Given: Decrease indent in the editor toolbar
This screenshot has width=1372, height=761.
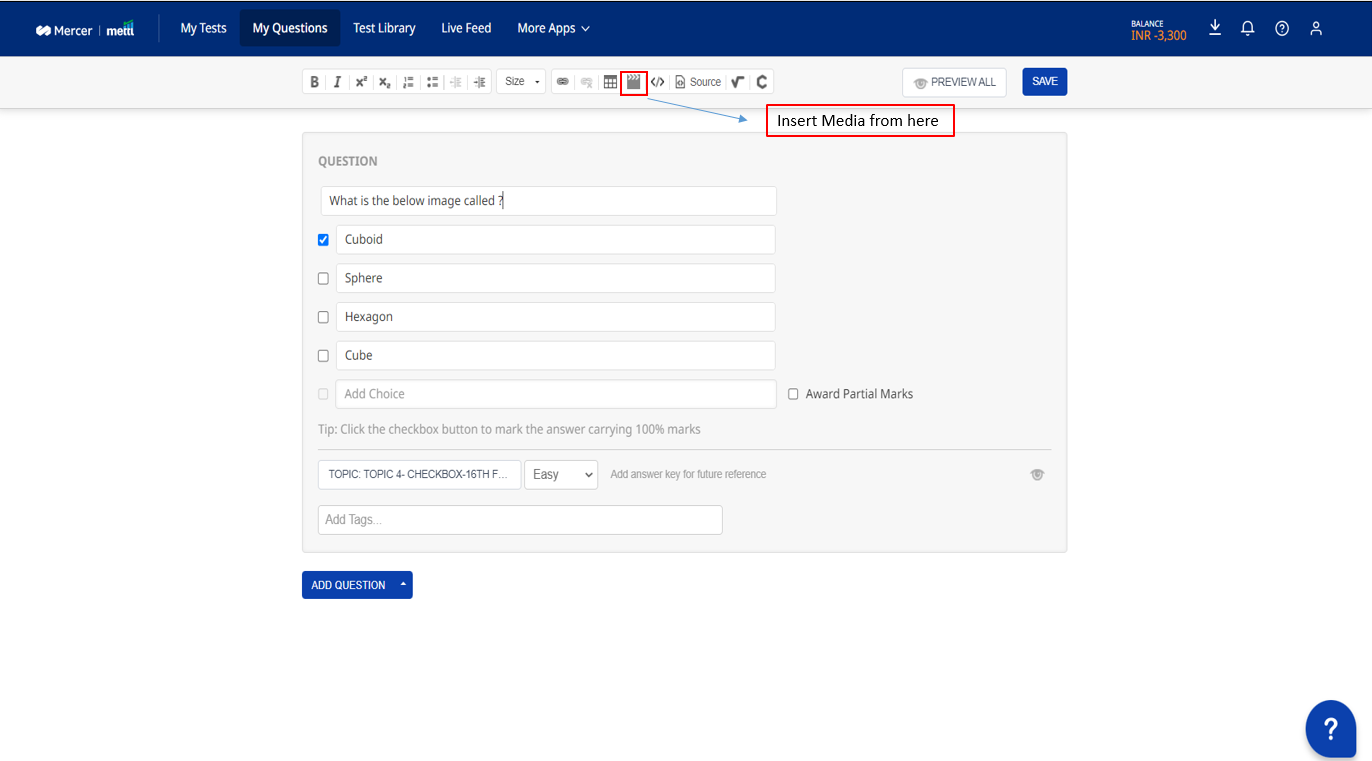Looking at the screenshot, I should (x=456, y=82).
